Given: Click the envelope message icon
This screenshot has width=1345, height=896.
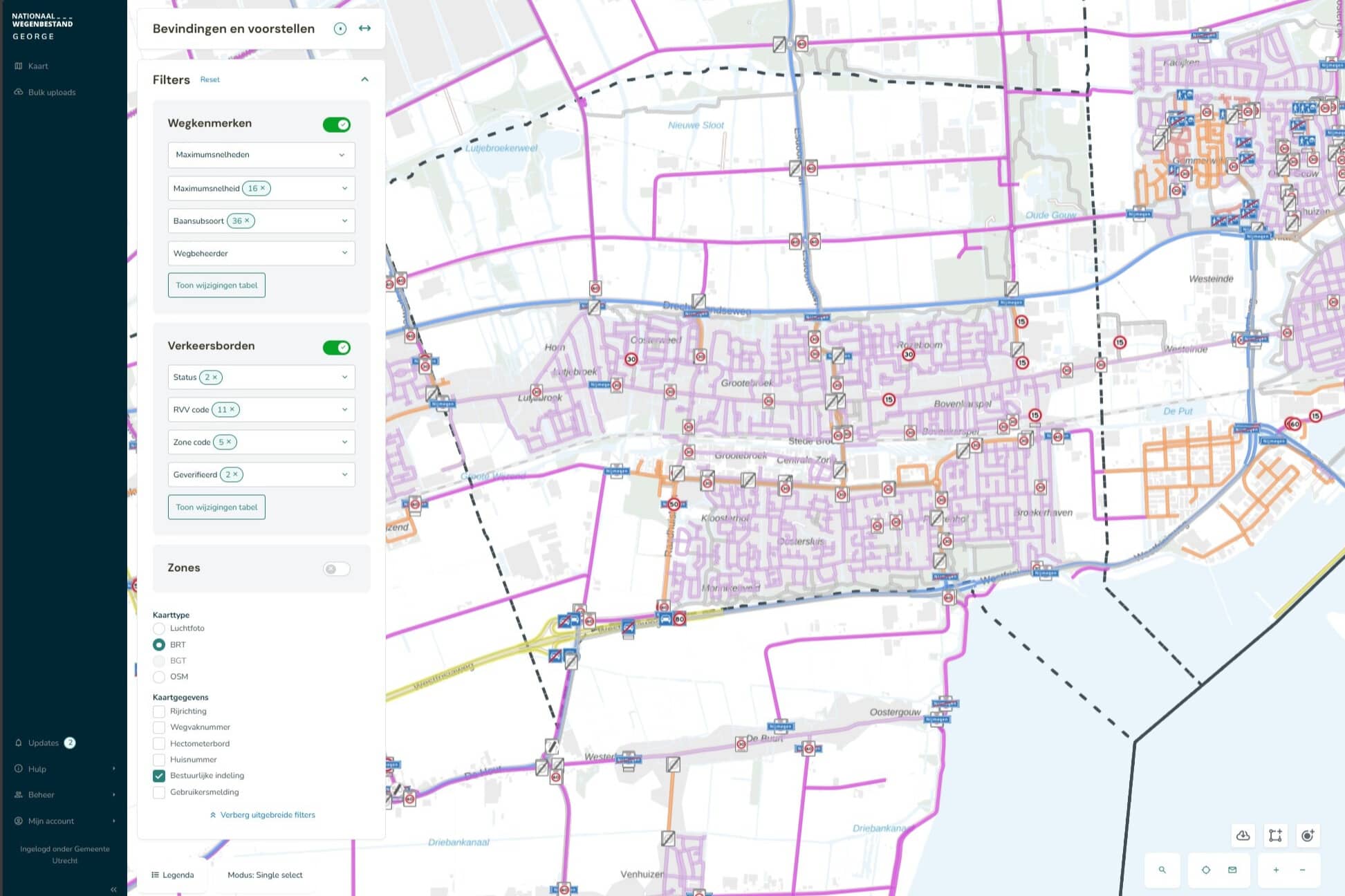Looking at the screenshot, I should (1232, 870).
